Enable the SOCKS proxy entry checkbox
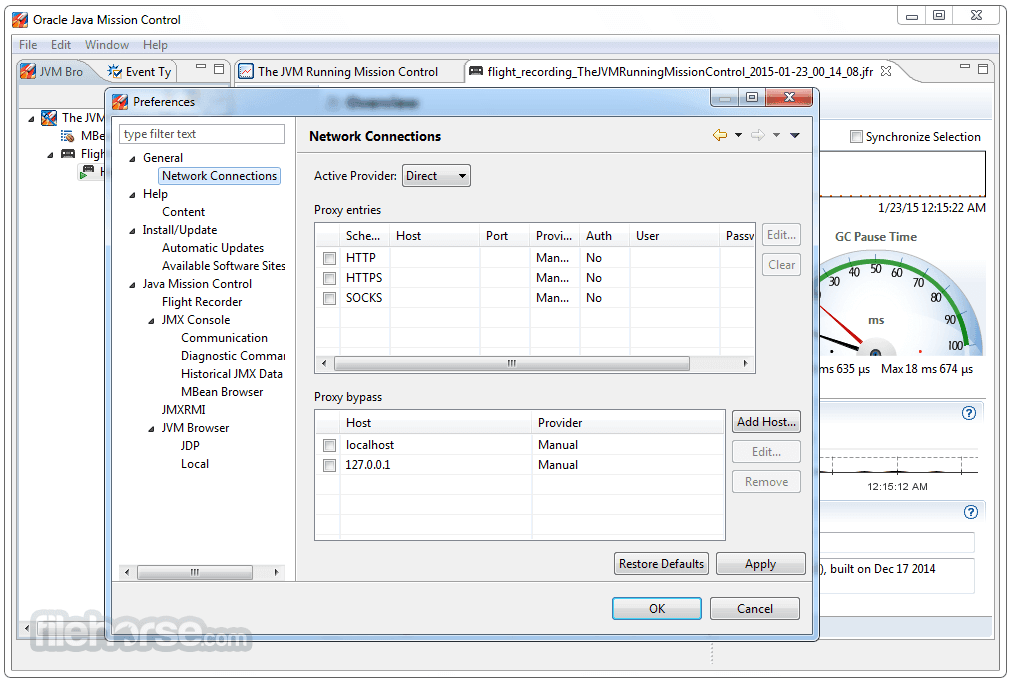The width and height of the screenshot is (1011, 682). click(329, 298)
